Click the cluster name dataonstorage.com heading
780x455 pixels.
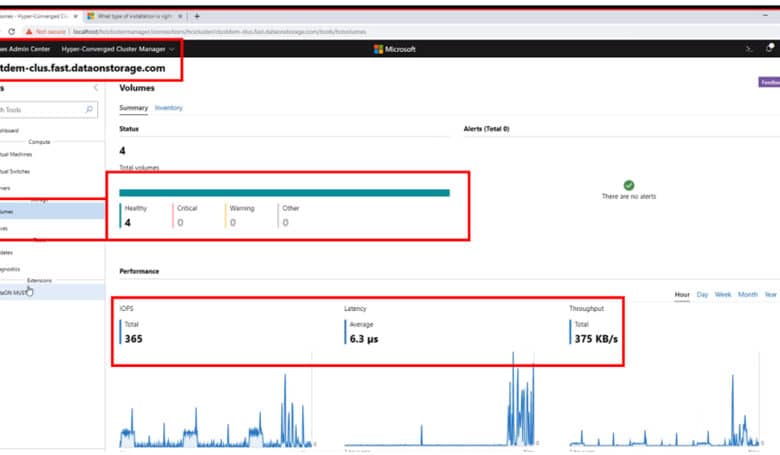(x=83, y=68)
